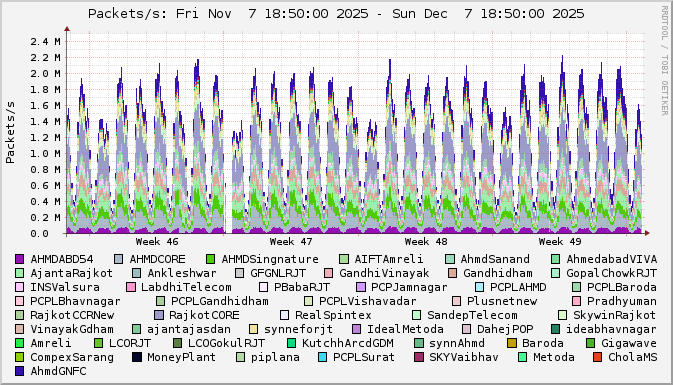The image size is (673, 385).
Task: Click the PCPLBaroda legend label
Action: tap(622, 287)
